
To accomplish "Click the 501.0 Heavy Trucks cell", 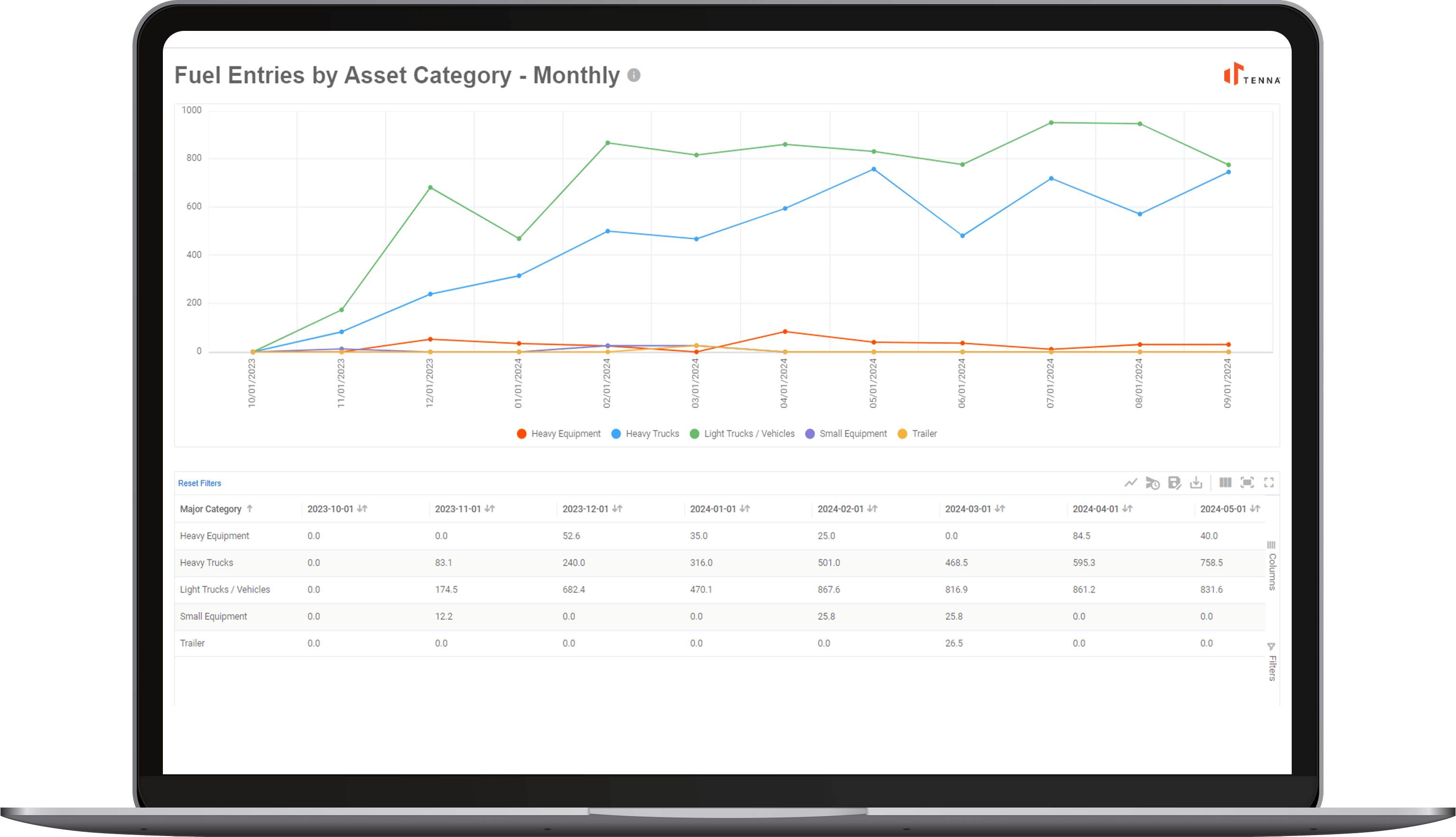I will [829, 563].
